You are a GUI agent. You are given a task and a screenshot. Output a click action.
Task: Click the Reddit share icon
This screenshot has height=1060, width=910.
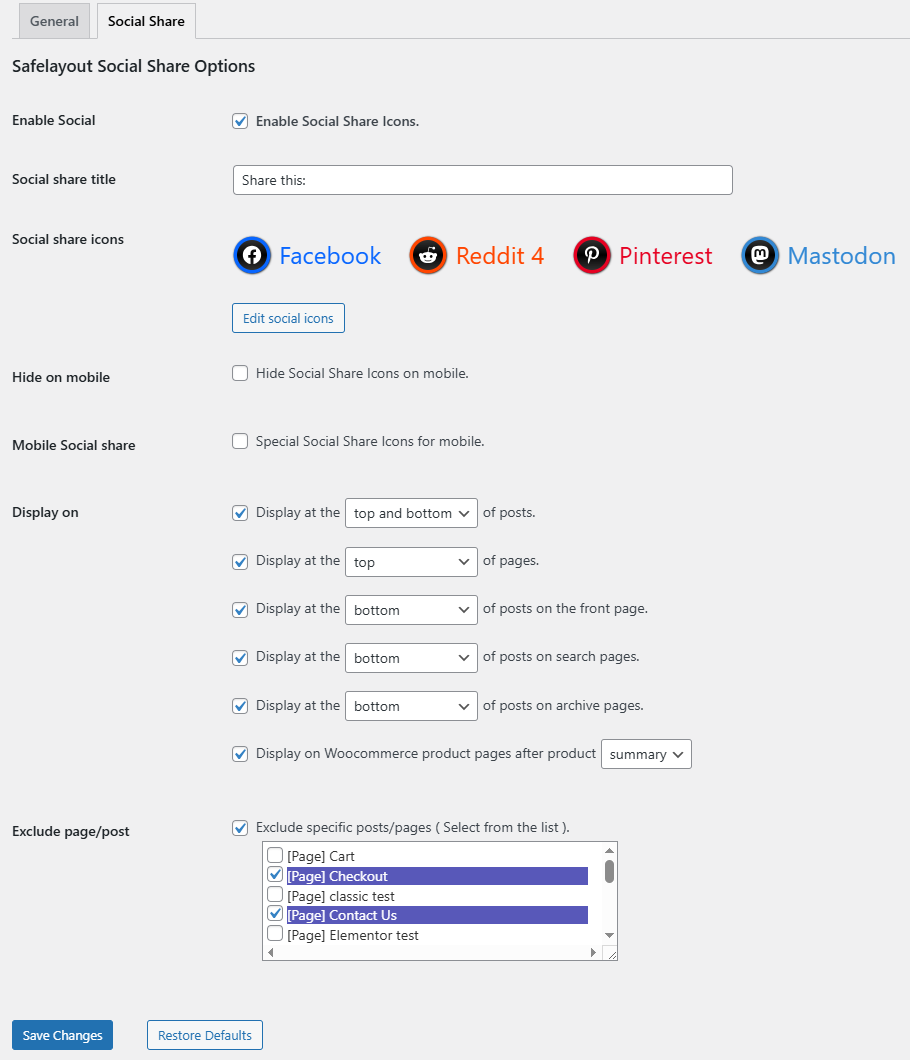(x=428, y=256)
